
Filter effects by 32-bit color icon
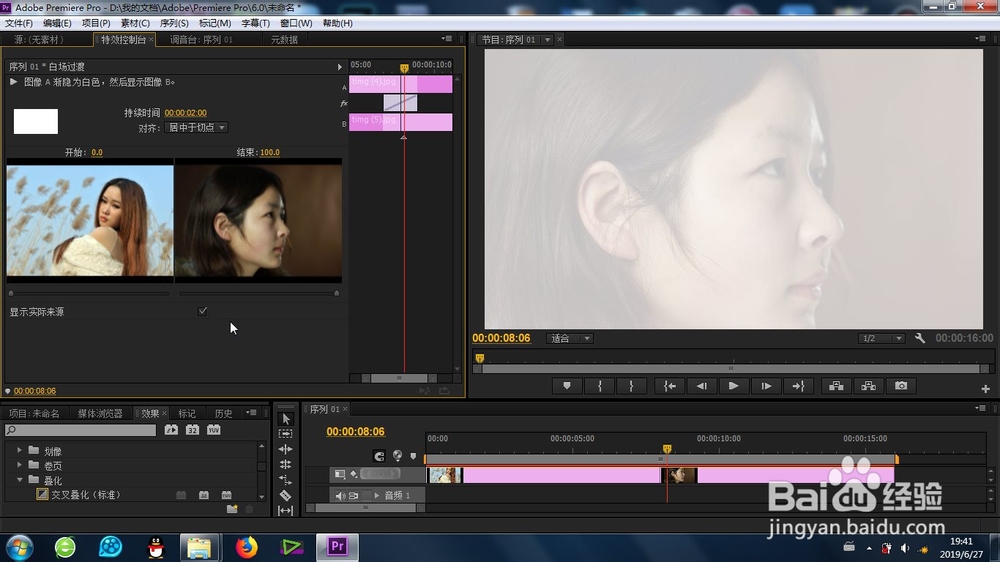[192, 430]
